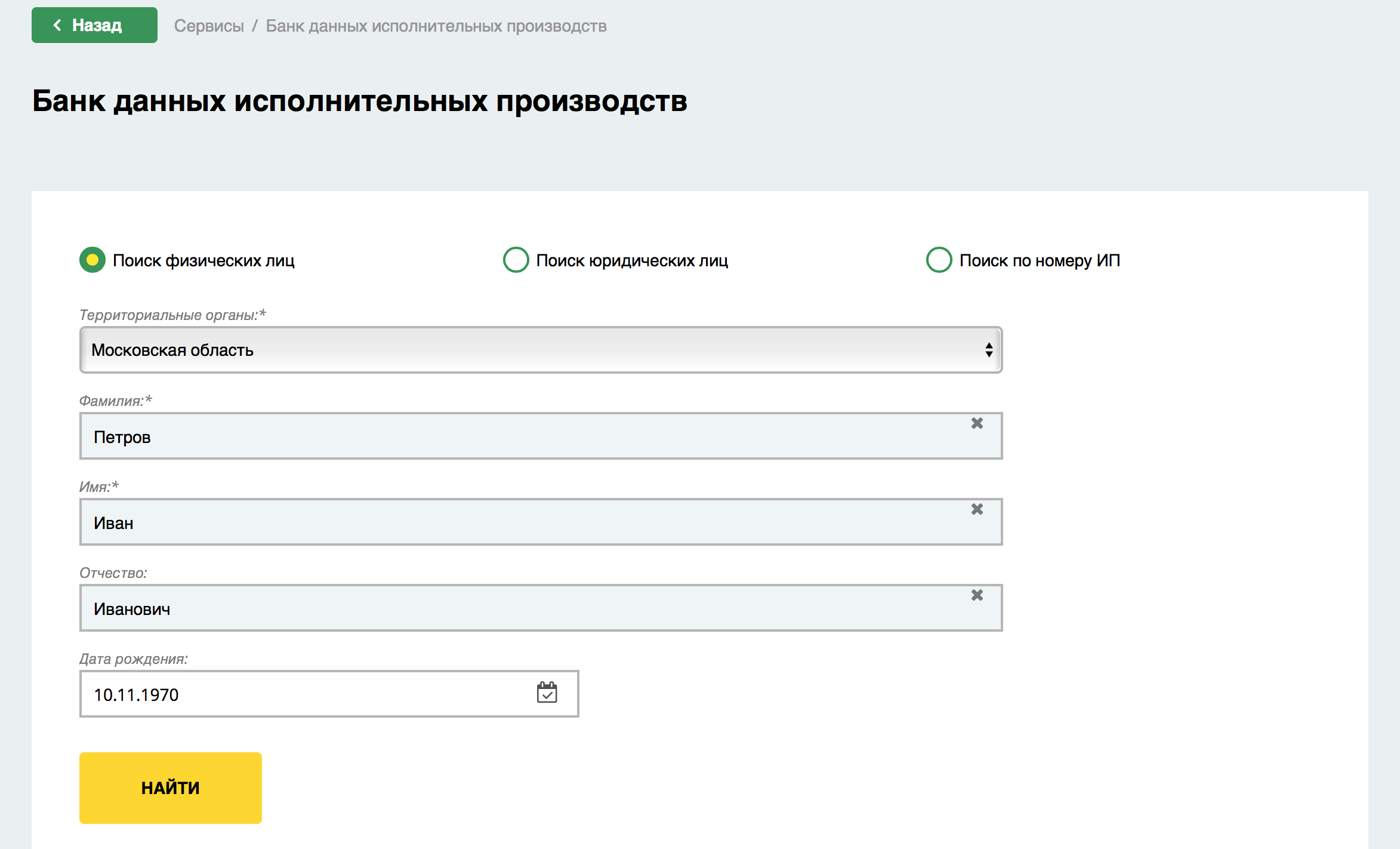The width and height of the screenshot is (1400, 849).
Task: Select Поиск физических лиц radio button
Action: point(92,260)
